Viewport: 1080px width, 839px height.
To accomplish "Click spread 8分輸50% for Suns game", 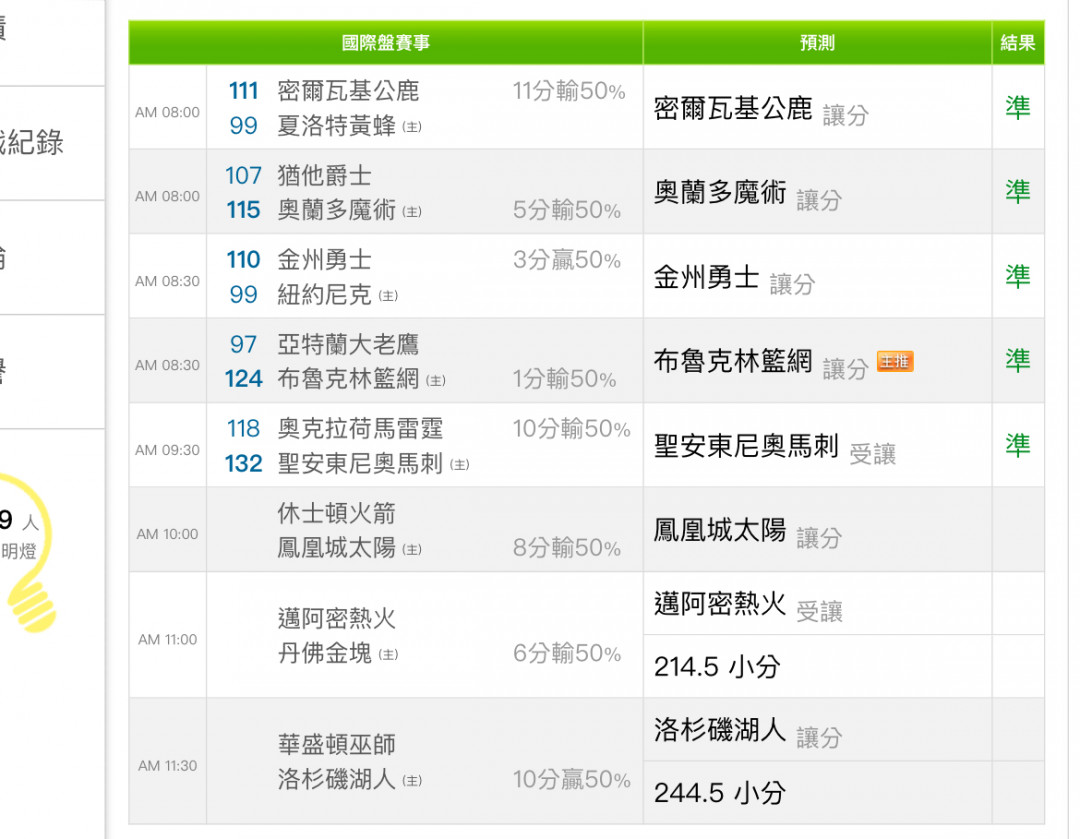I will pos(567,548).
